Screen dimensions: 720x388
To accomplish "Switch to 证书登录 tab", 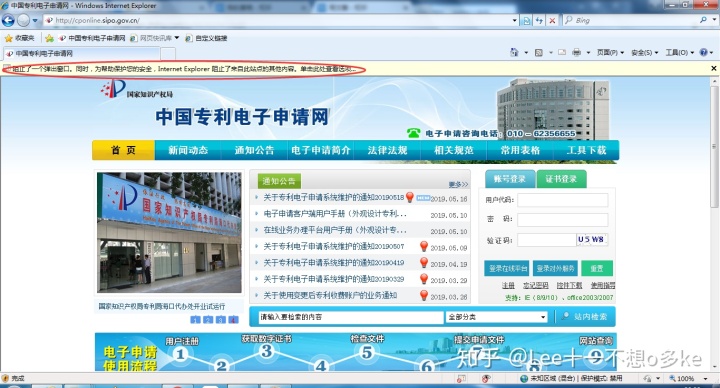I will (561, 179).
